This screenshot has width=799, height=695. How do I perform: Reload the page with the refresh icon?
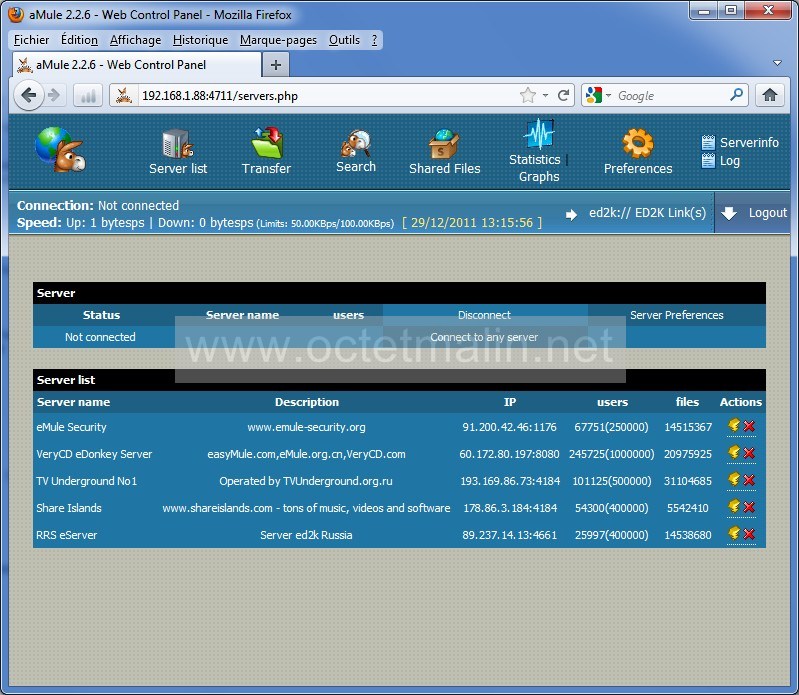[563, 95]
